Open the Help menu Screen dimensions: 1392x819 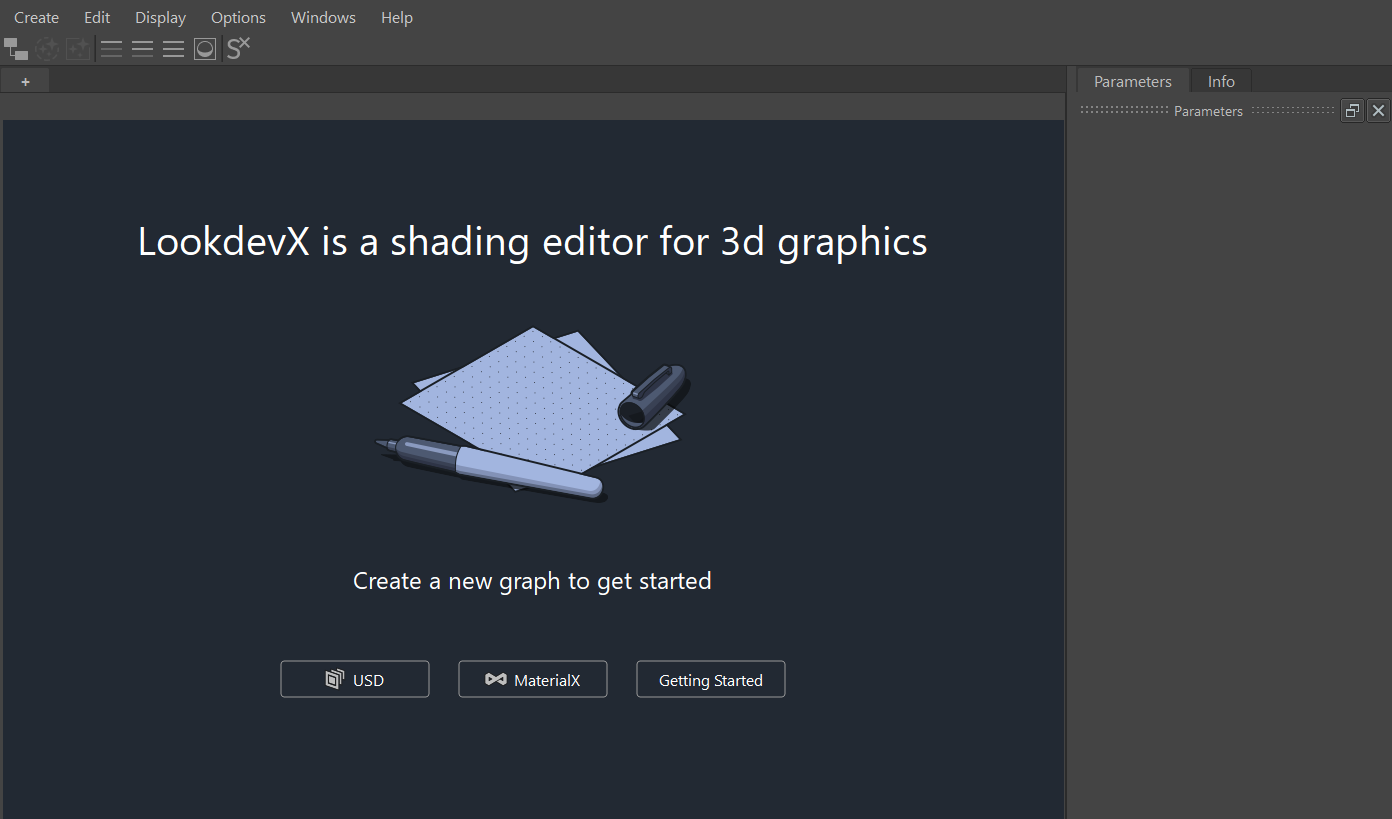397,17
